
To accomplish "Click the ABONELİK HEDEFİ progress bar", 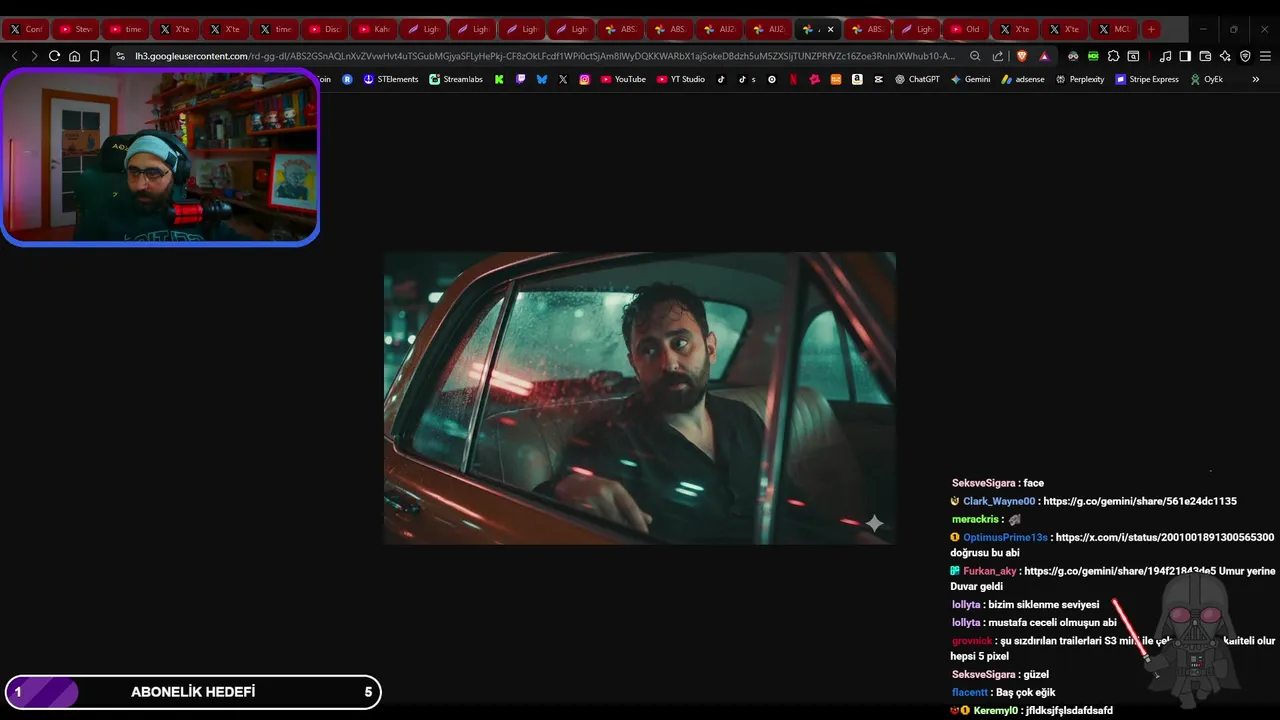I will tap(193, 692).
